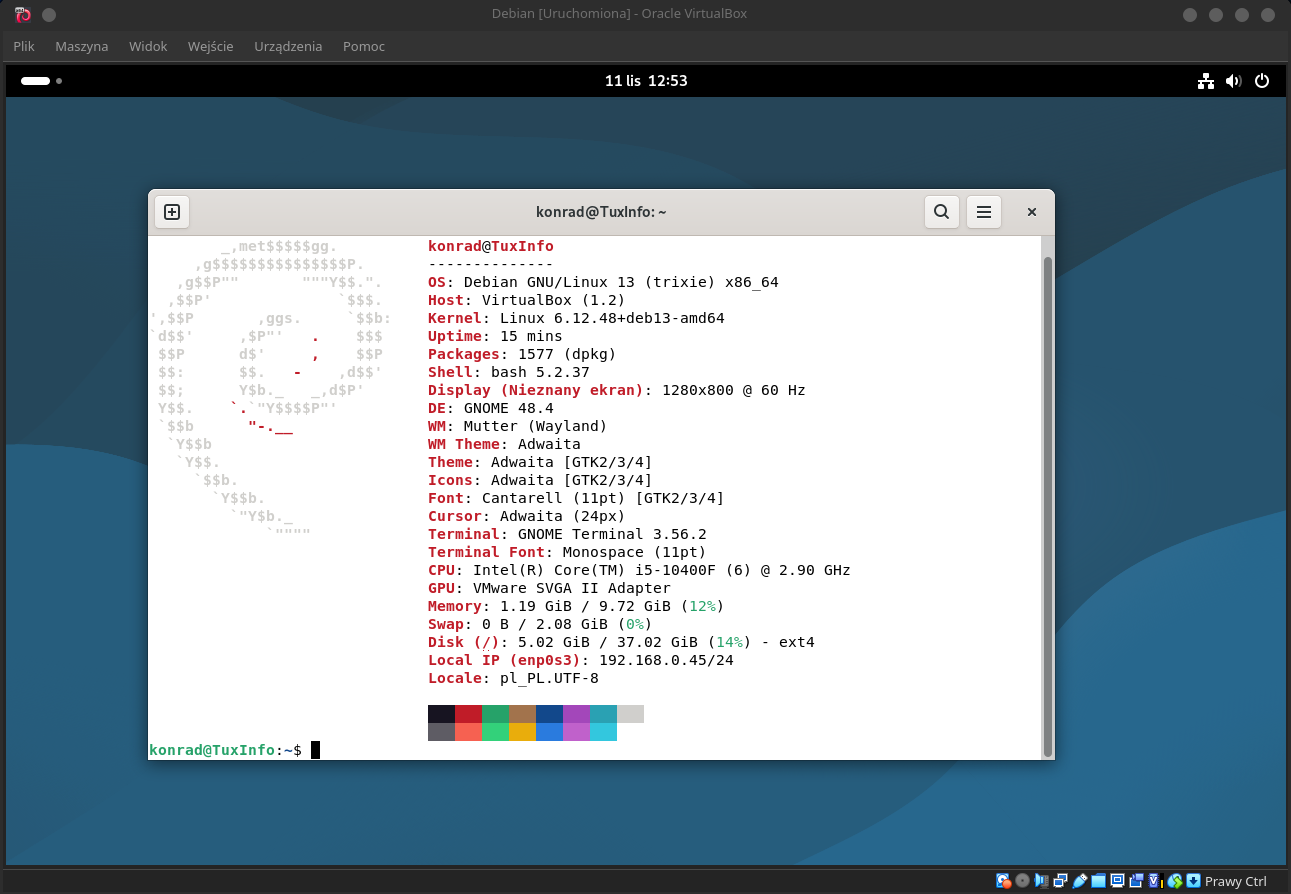Click the keyboard capture arrow indicator beside Prawy Ctrl
Image resolution: width=1291 pixels, height=894 pixels.
[x=1193, y=881]
